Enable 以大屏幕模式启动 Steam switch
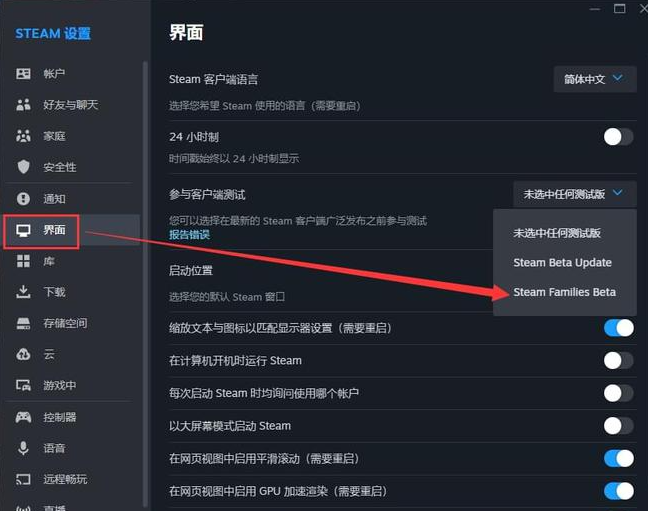Viewport: 648px width, 511px height. [618, 425]
